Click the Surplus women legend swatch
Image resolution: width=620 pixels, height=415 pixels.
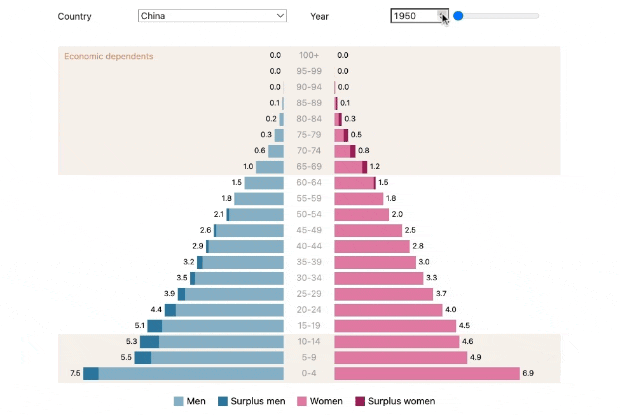click(x=360, y=401)
